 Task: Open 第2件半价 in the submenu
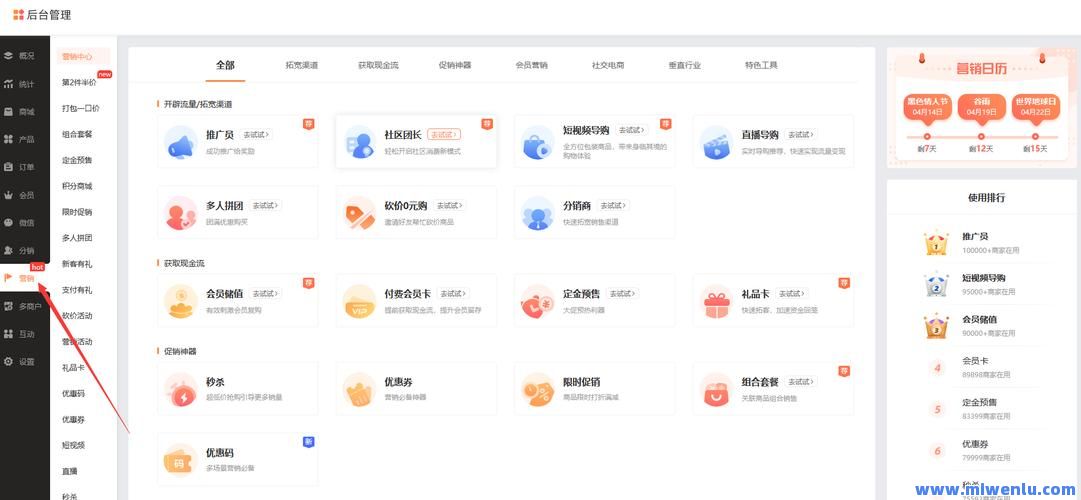79,82
